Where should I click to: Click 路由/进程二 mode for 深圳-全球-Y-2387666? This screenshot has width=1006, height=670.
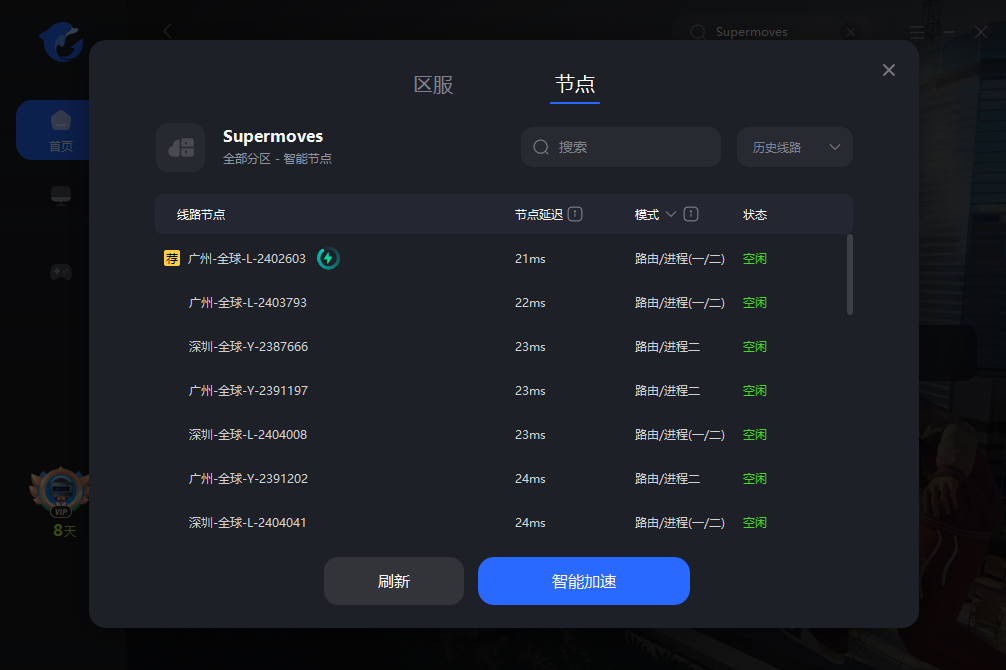pyautogui.click(x=667, y=347)
